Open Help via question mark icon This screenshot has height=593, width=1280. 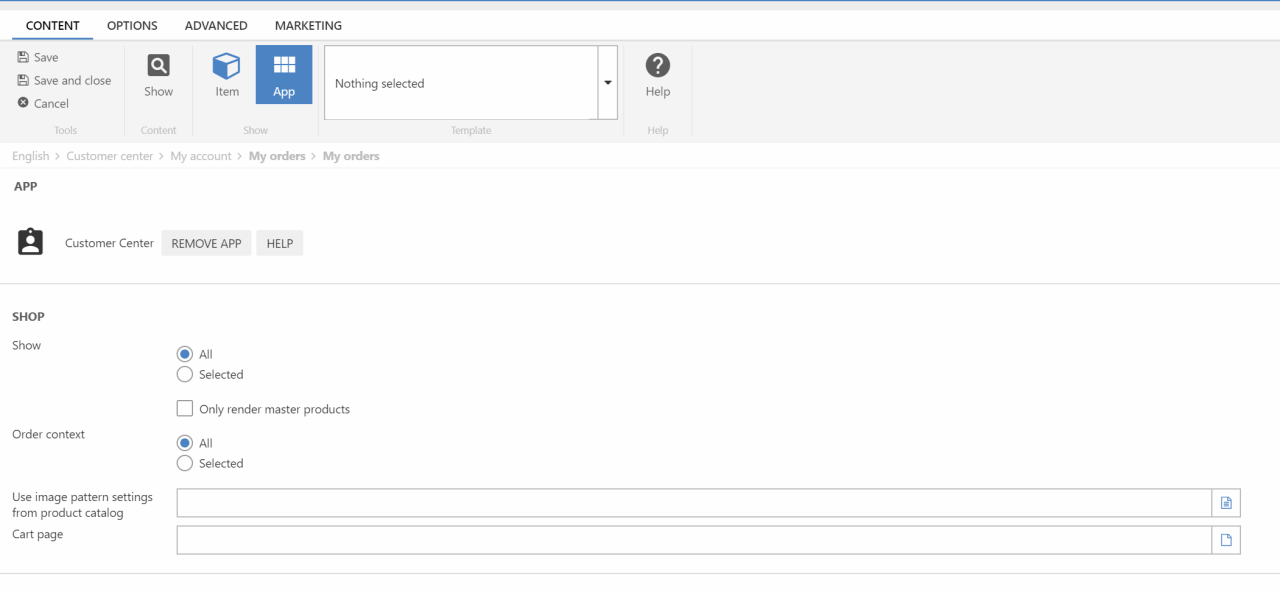[x=657, y=66]
